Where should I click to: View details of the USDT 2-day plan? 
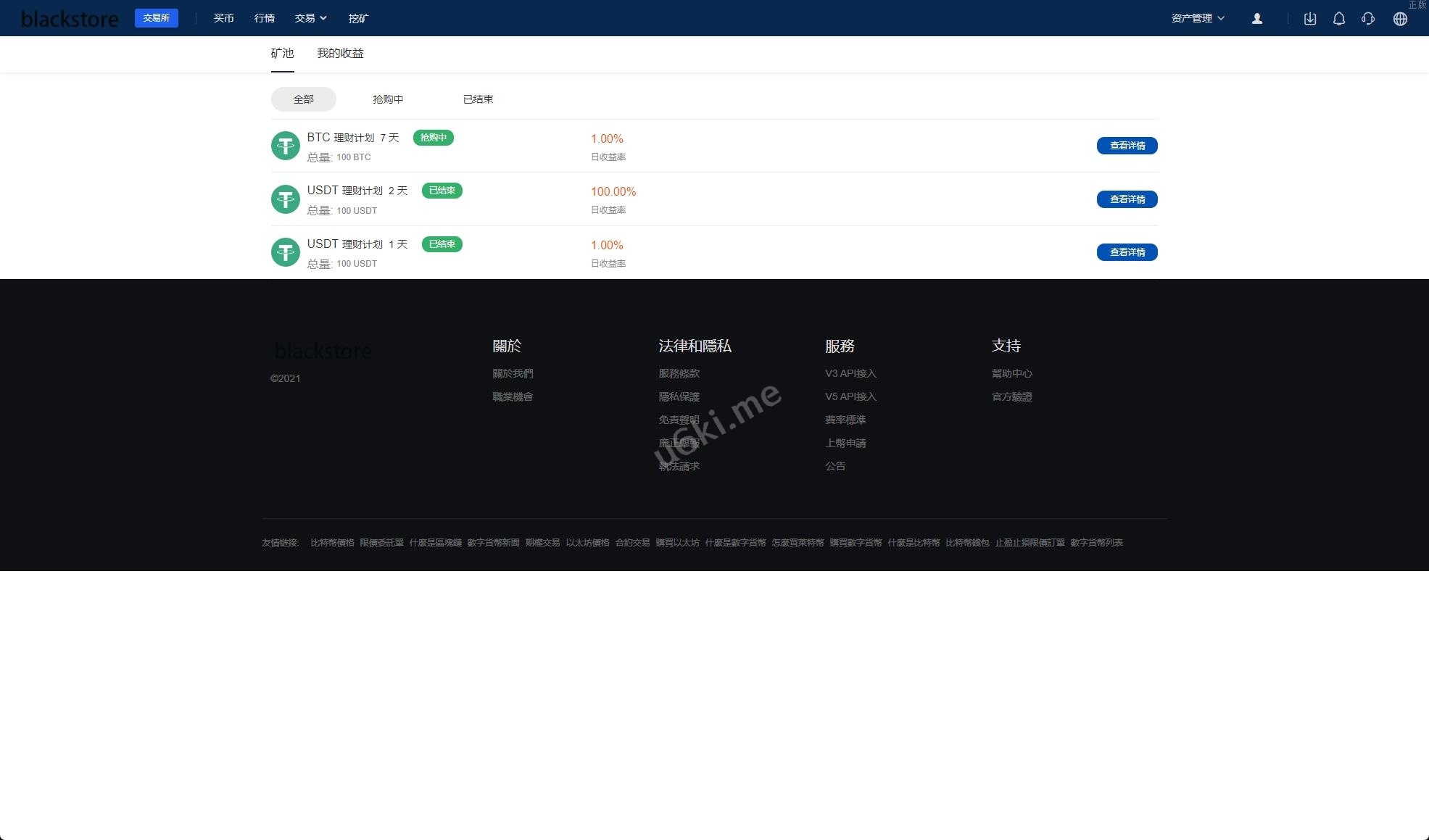(1127, 199)
